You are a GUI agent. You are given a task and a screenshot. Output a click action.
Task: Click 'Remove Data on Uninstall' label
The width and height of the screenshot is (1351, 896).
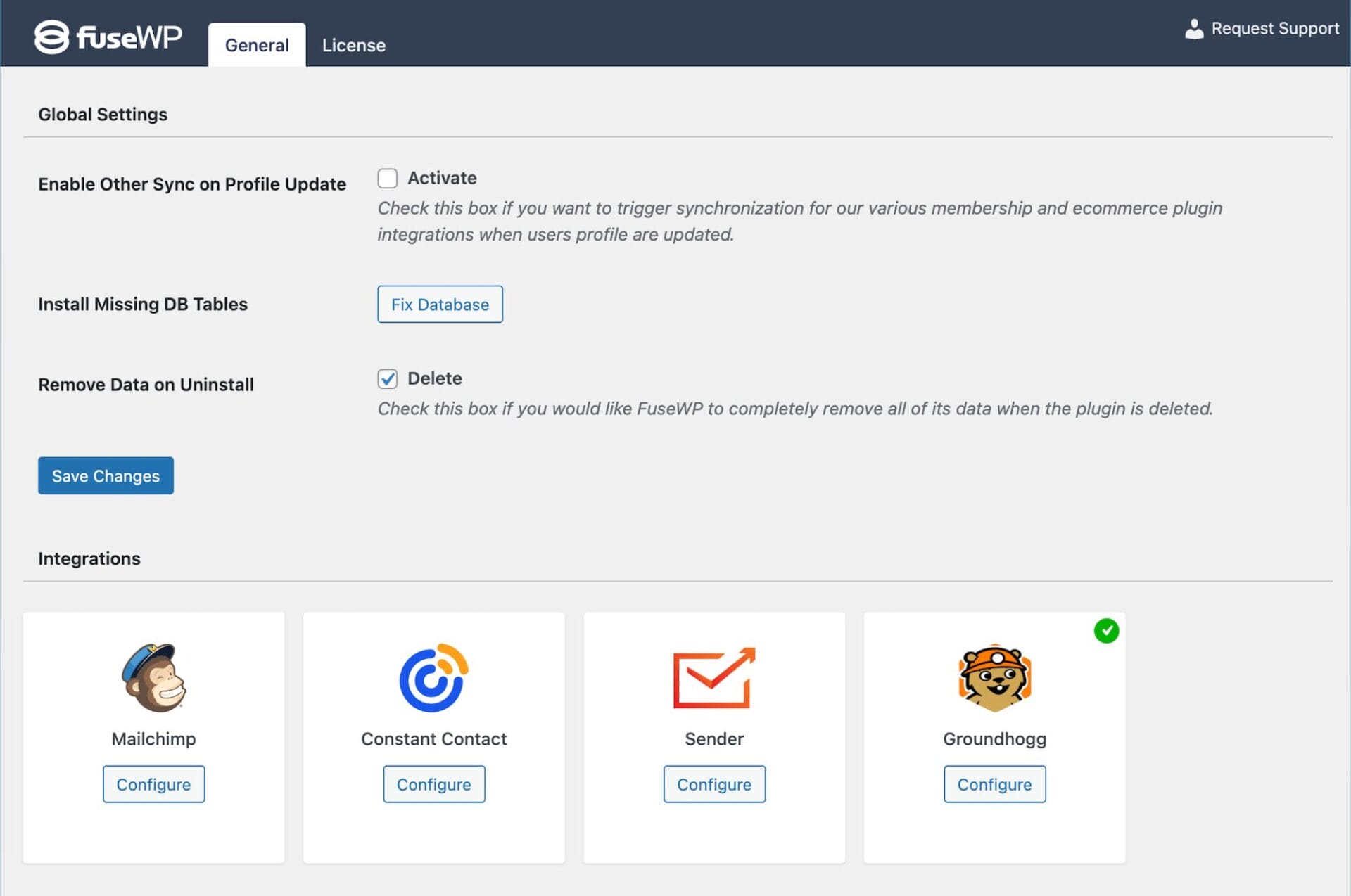pos(146,385)
